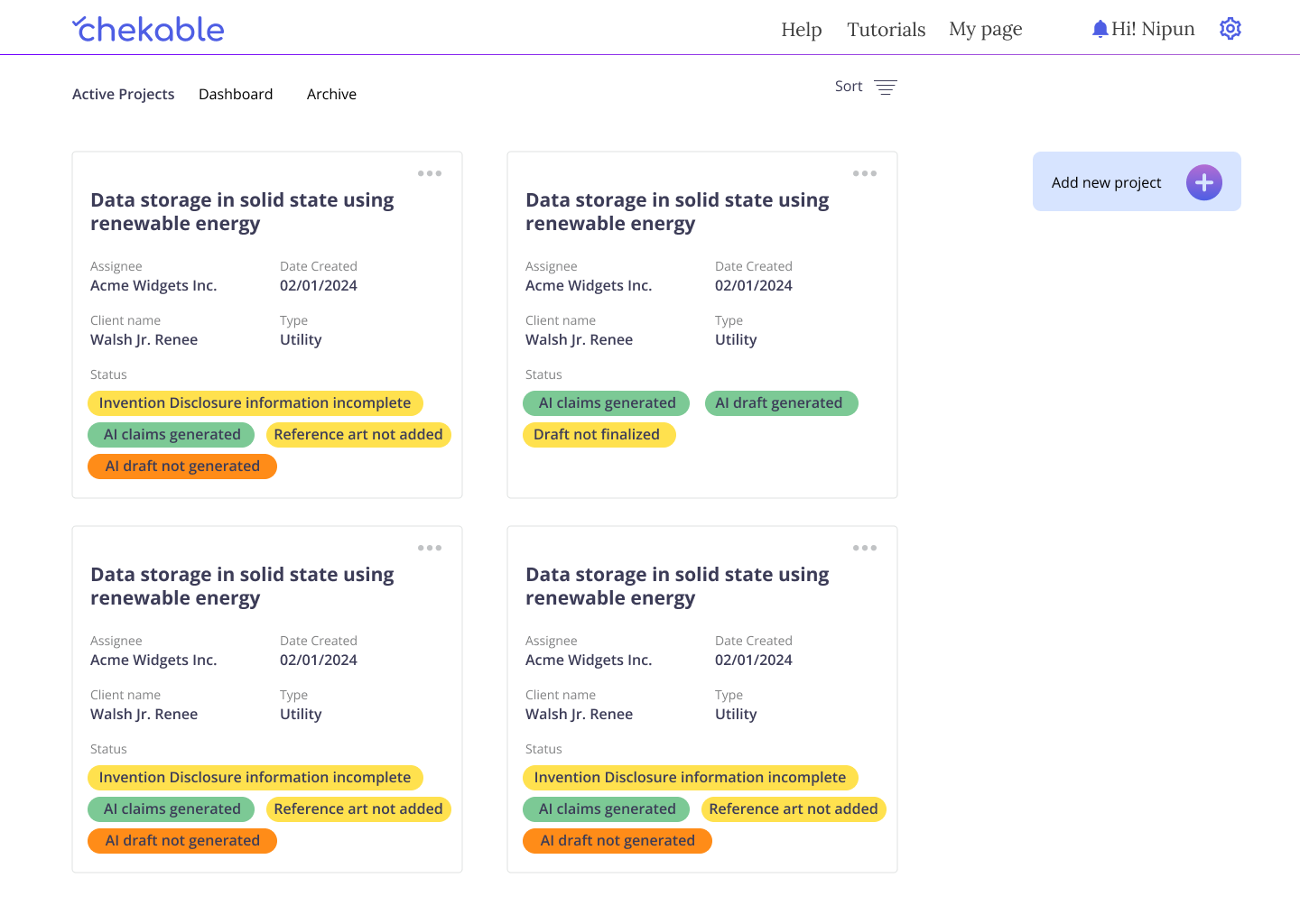
Task: Click the Sort label
Action: pyautogui.click(x=849, y=87)
